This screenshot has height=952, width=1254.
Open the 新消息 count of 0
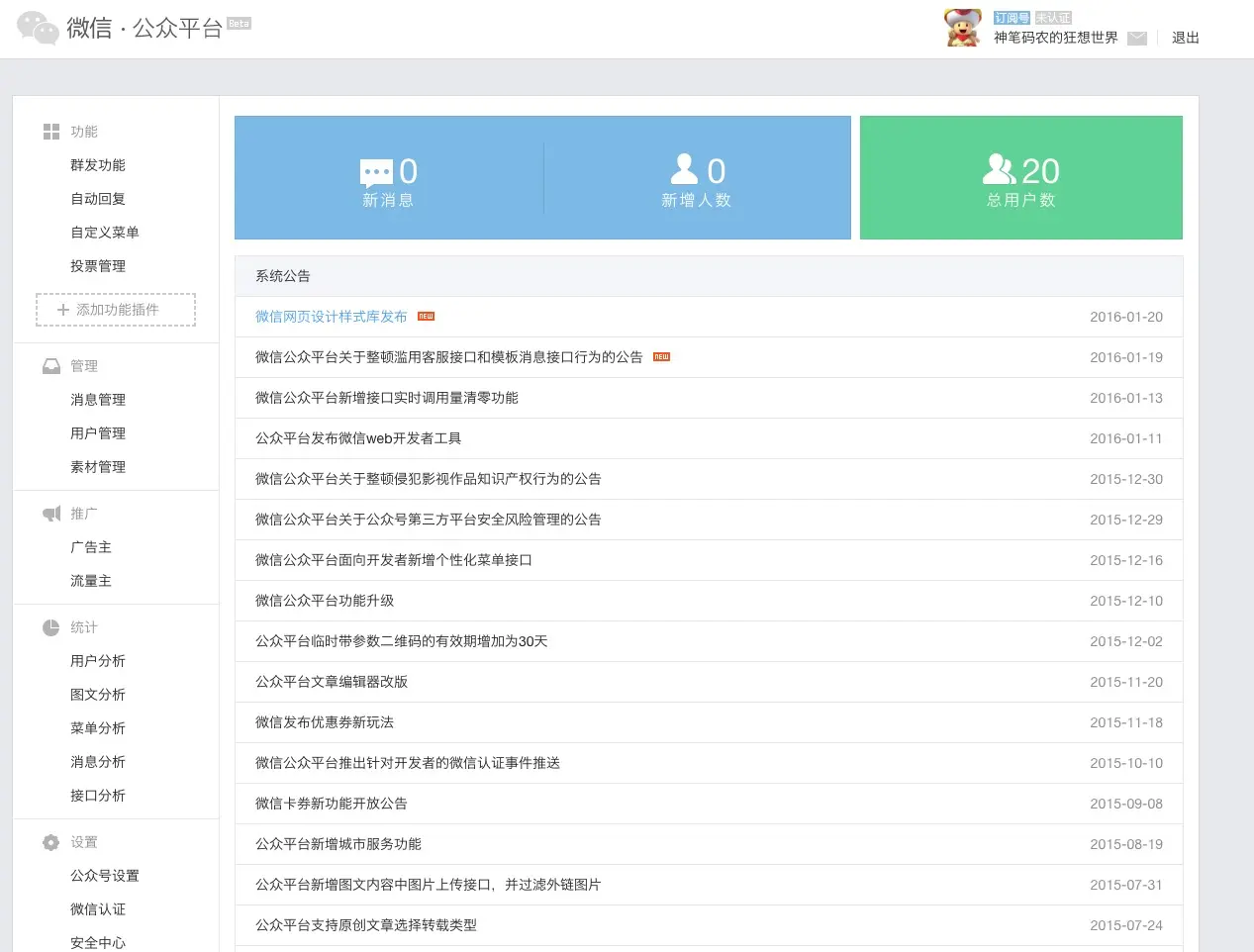[408, 171]
